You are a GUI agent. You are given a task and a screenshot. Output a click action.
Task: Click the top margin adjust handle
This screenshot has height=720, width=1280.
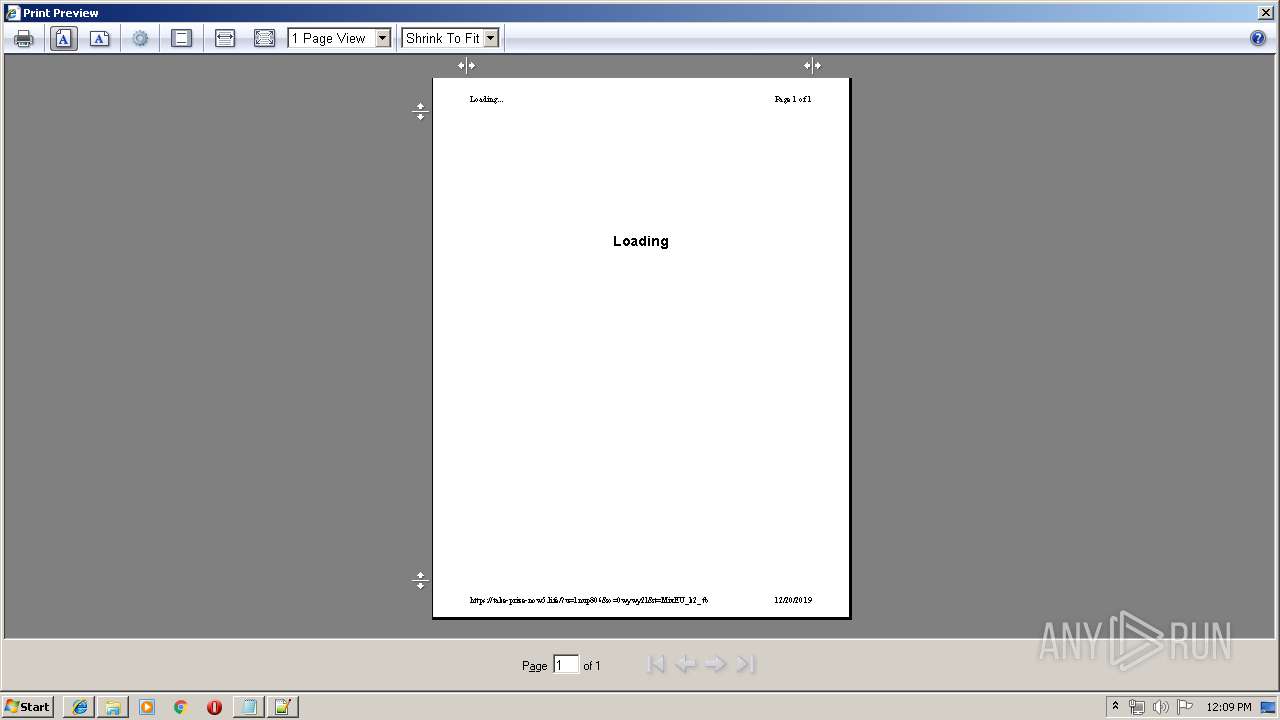coord(420,111)
